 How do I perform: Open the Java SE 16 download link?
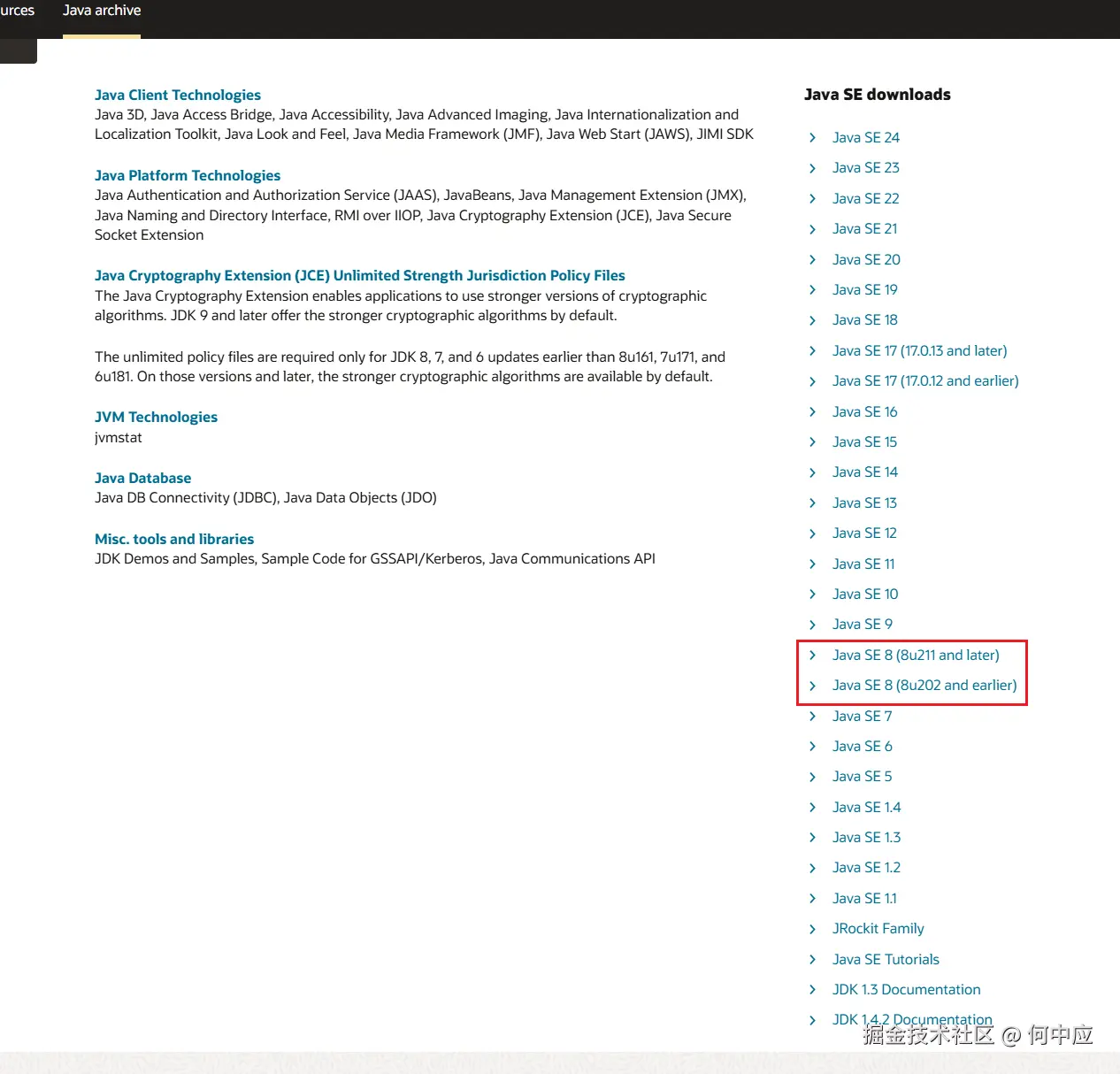click(865, 411)
